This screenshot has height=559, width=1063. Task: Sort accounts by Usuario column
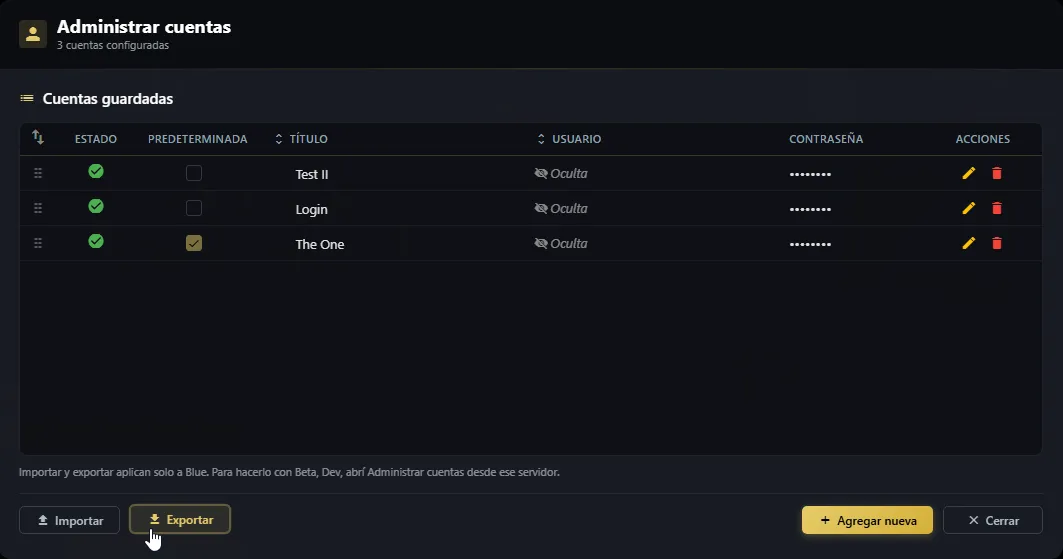tap(569, 139)
